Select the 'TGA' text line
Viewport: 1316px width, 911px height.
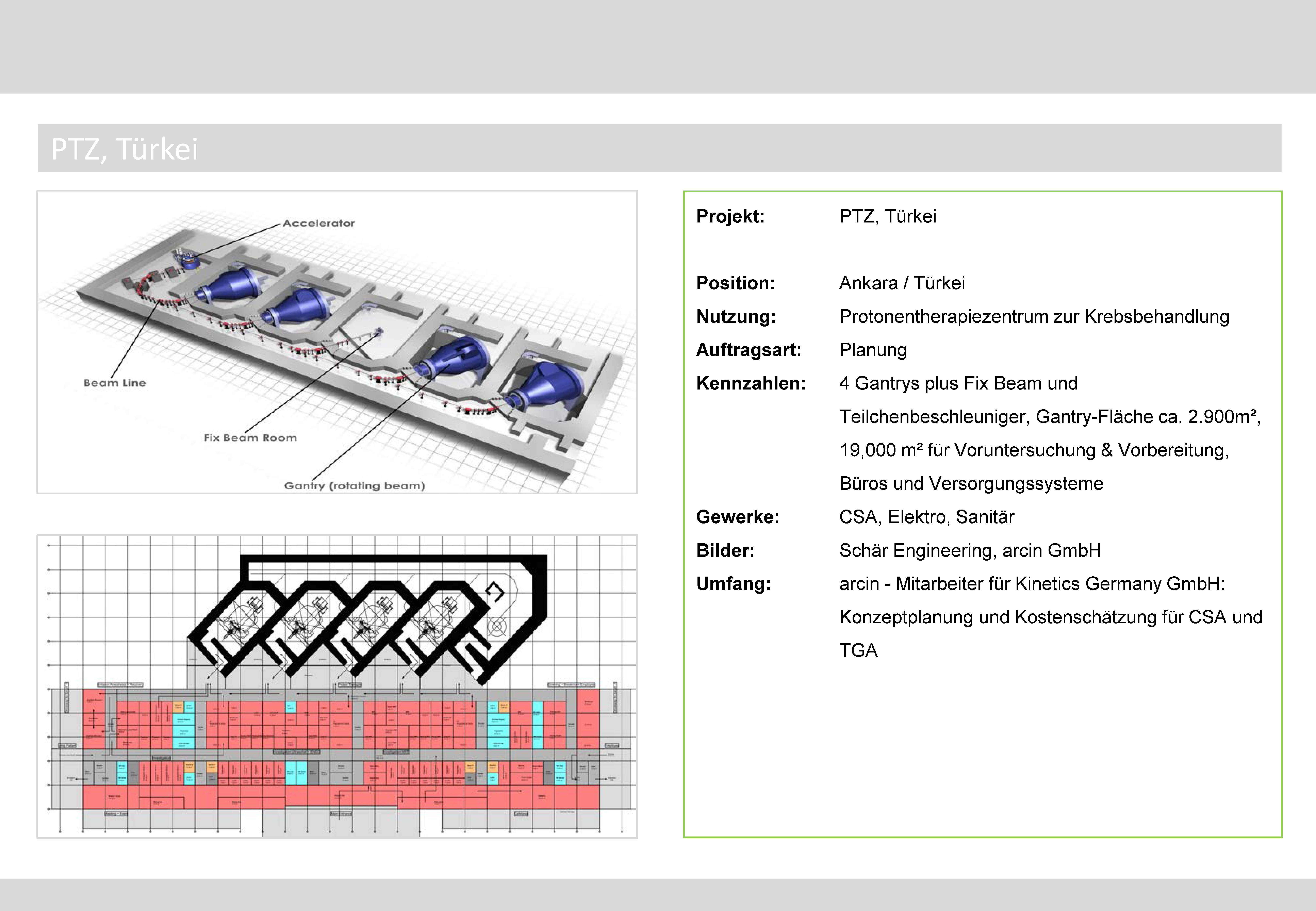point(858,651)
